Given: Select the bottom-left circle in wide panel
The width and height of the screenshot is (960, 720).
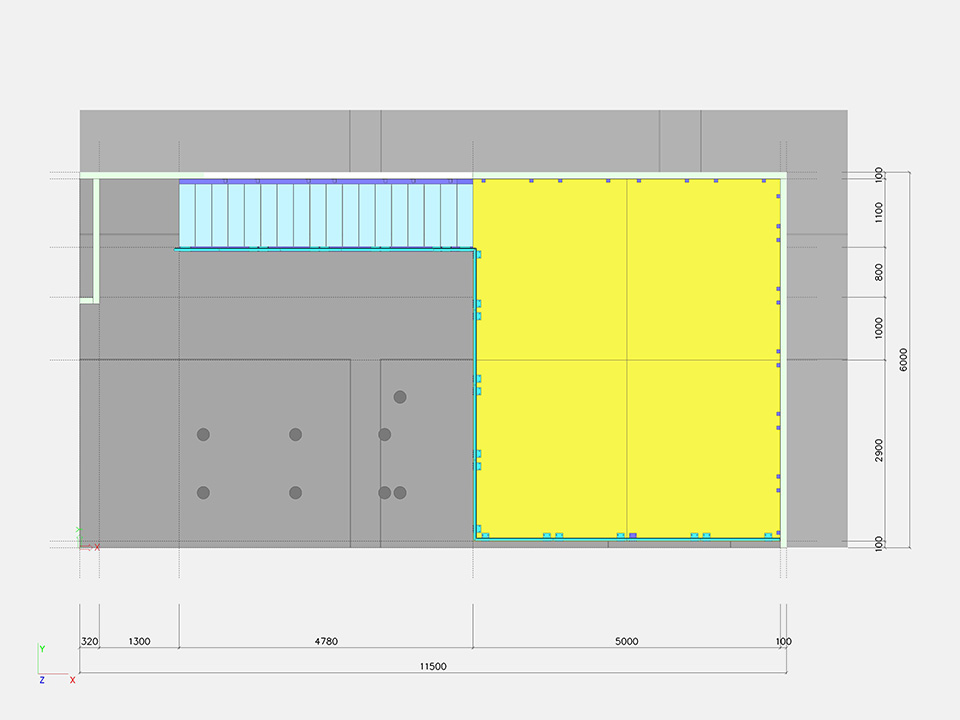Looking at the screenshot, I should click(203, 493).
